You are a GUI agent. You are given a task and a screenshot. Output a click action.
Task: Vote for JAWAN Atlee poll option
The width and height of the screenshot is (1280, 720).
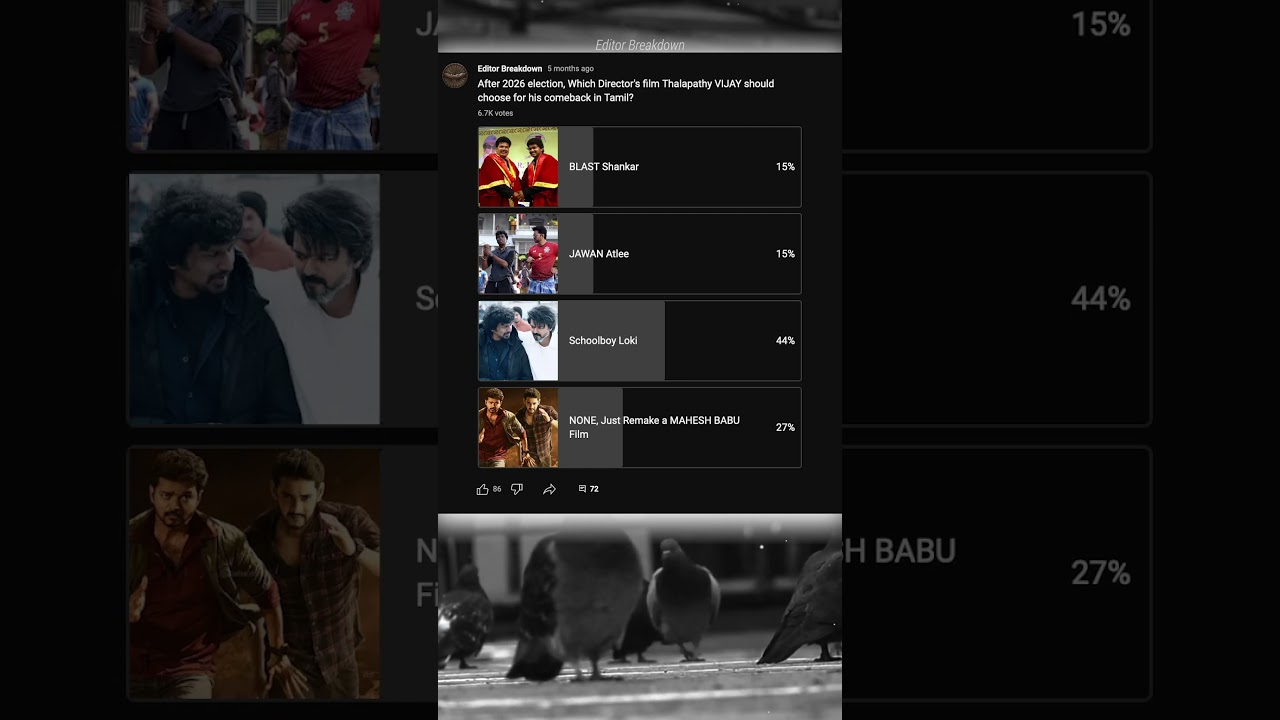click(x=639, y=254)
